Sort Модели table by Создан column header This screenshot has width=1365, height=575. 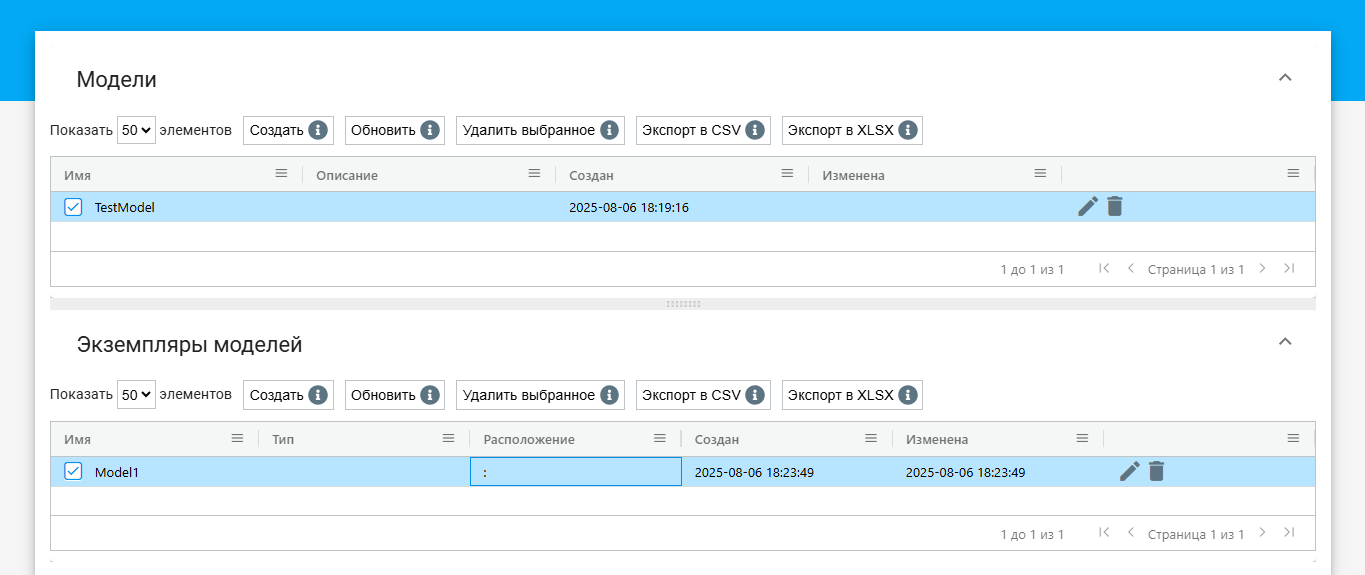click(x=592, y=175)
